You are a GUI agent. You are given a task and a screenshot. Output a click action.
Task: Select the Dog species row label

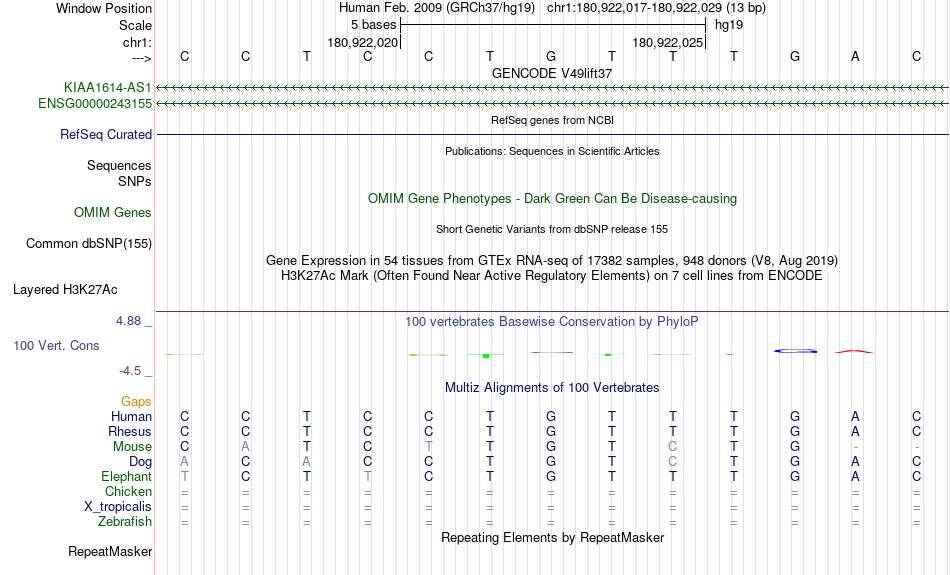141,462
